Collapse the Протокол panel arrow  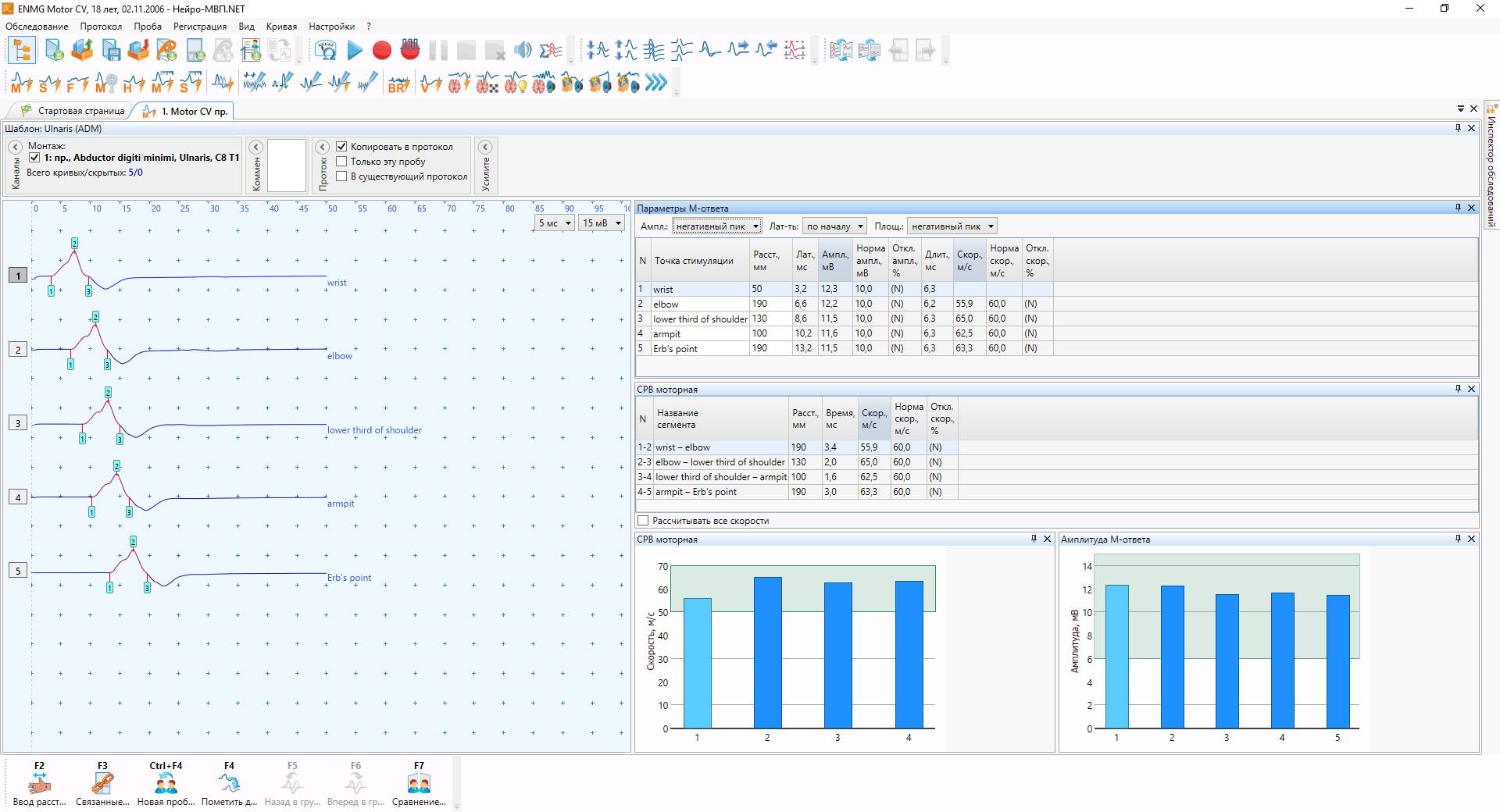tap(323, 147)
